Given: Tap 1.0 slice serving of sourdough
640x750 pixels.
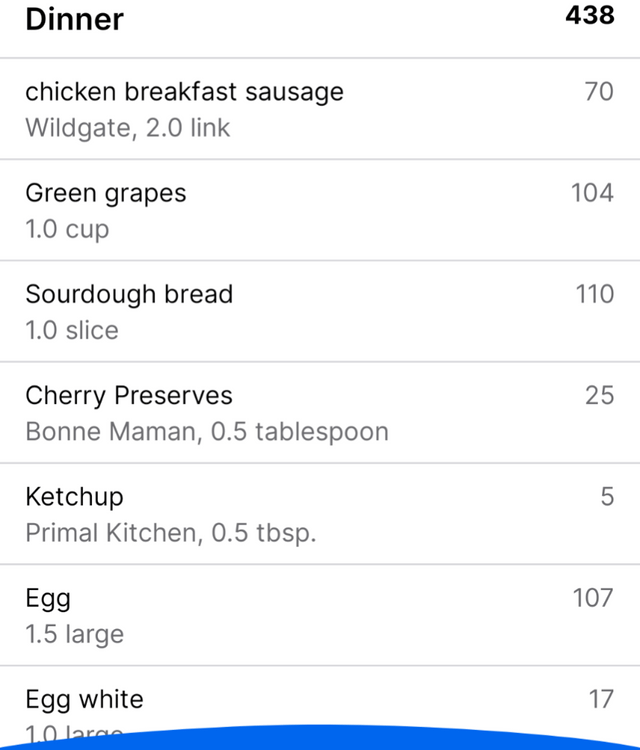Looking at the screenshot, I should tap(72, 331).
